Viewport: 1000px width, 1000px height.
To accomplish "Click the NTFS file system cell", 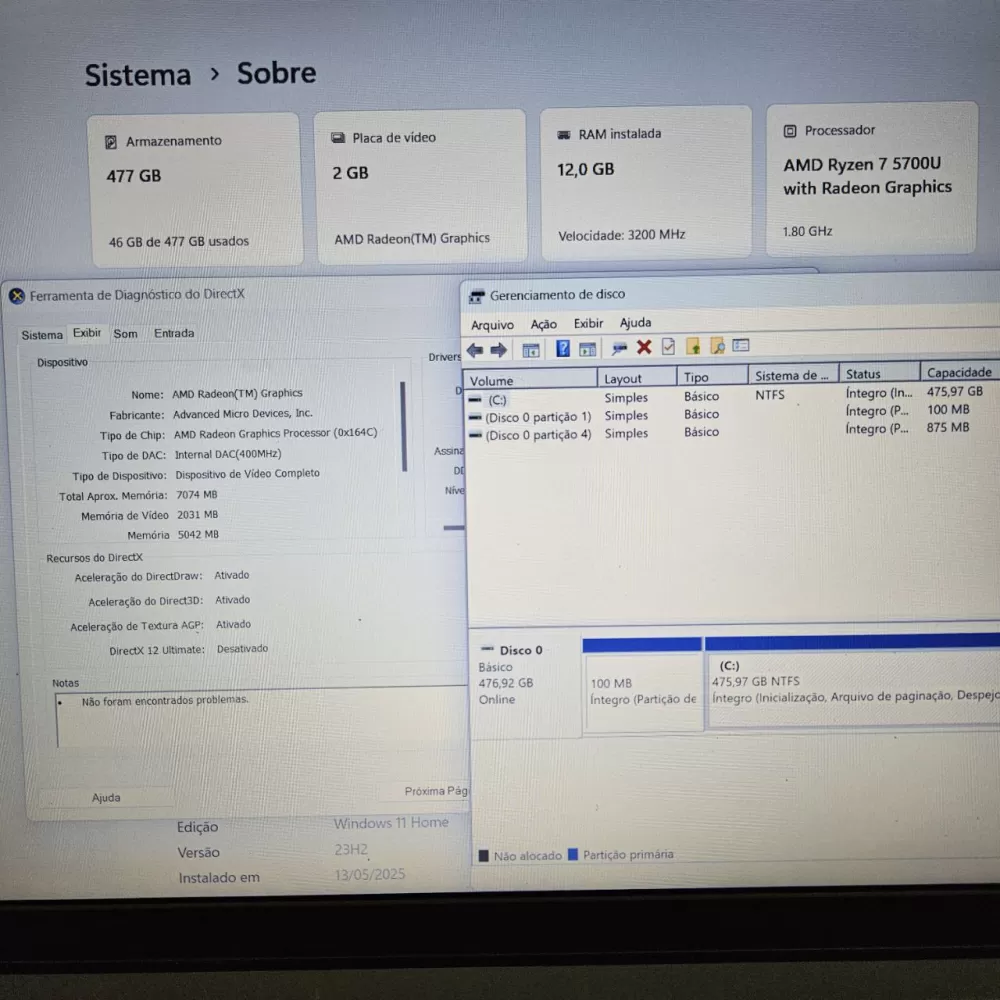I will [770, 395].
